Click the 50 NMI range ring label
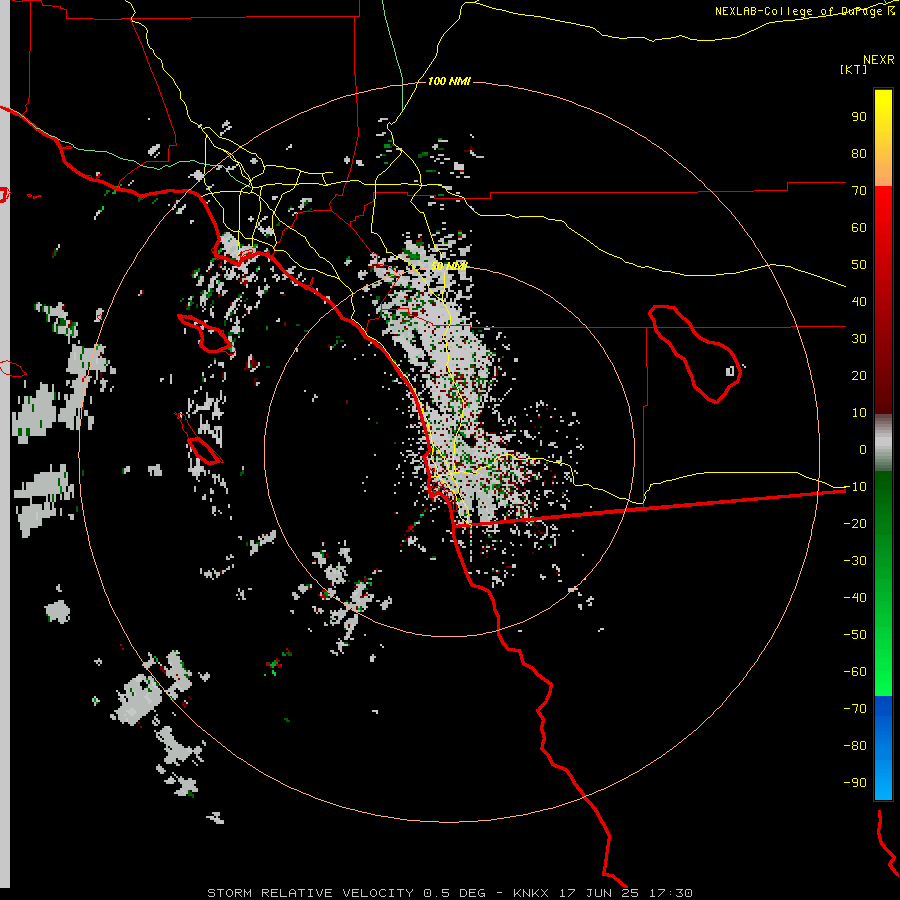900x900 pixels. point(449,266)
